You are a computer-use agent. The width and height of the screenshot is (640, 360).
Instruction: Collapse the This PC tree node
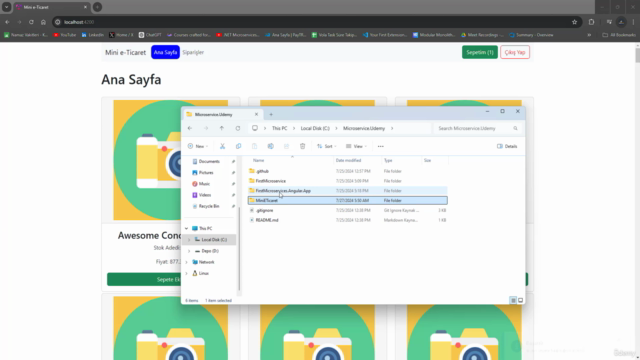(187, 229)
